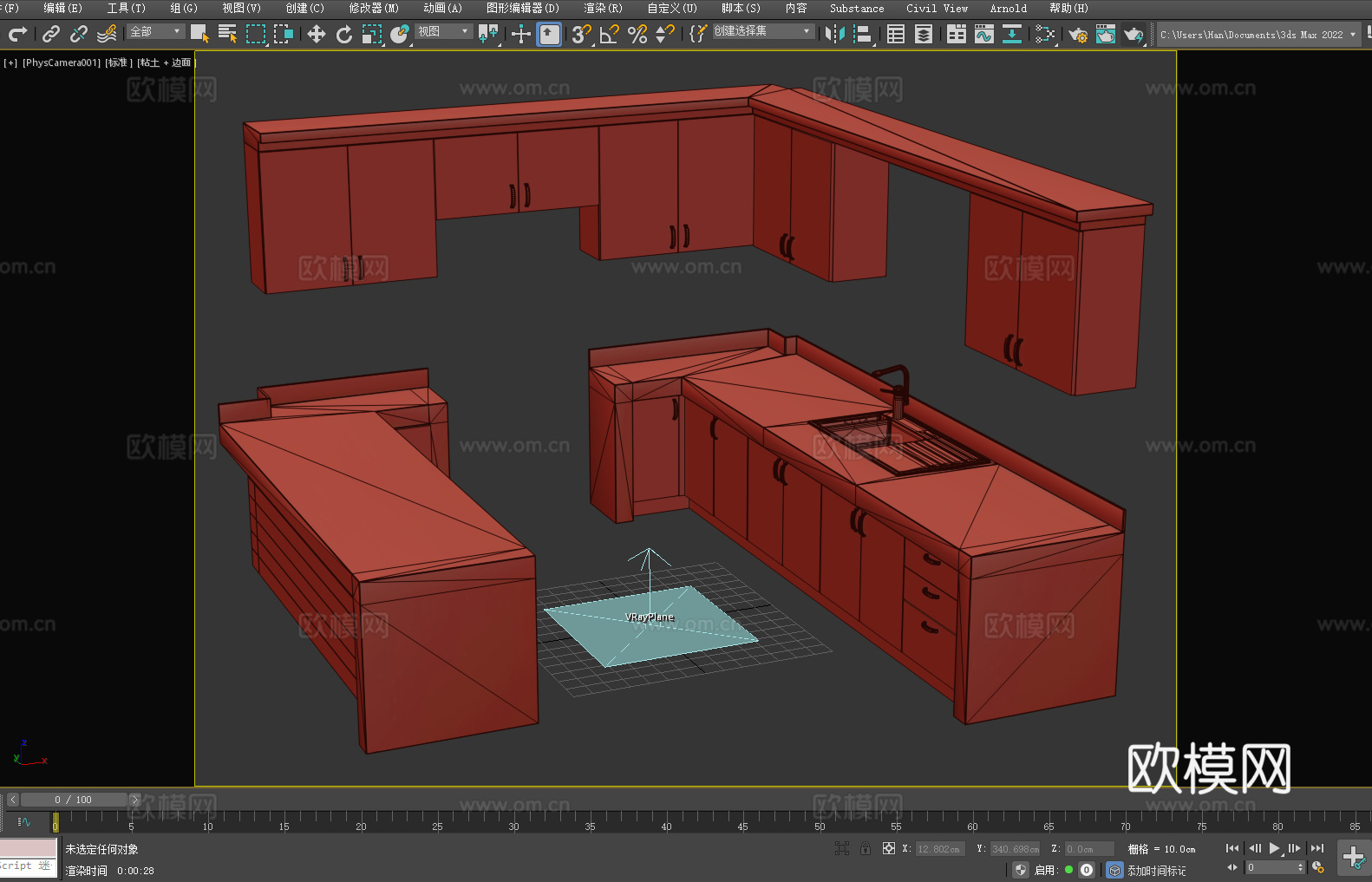The height and width of the screenshot is (882, 1372).
Task: Open the PhysCamera001 viewport view menu
Action: (x=62, y=62)
